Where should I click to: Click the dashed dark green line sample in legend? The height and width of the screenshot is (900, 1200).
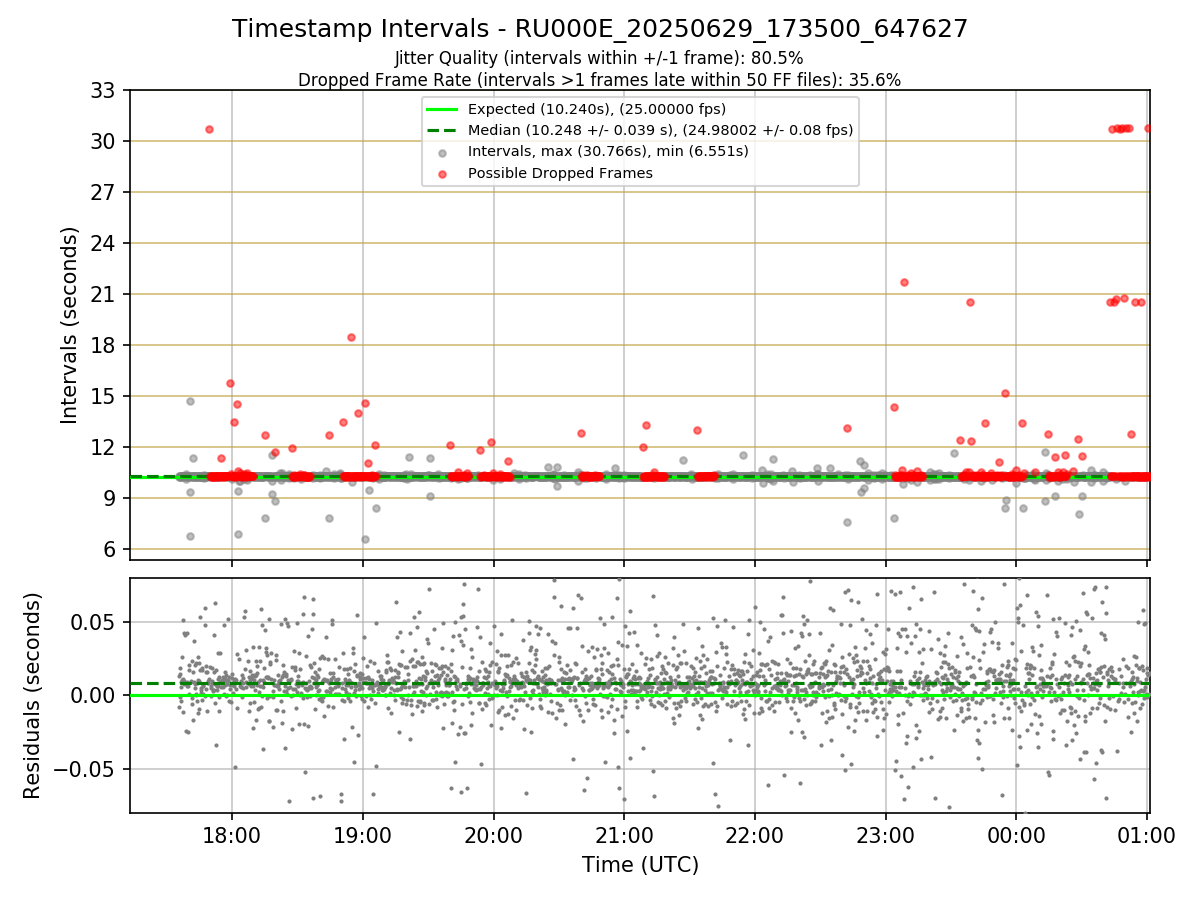[442, 130]
